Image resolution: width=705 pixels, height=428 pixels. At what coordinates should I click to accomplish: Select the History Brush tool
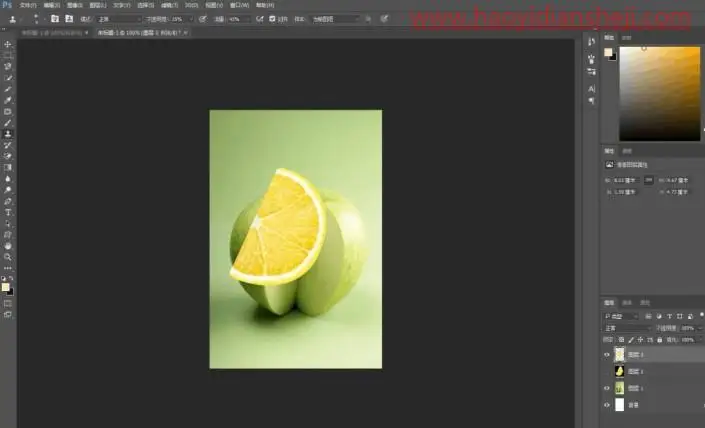(x=8, y=145)
